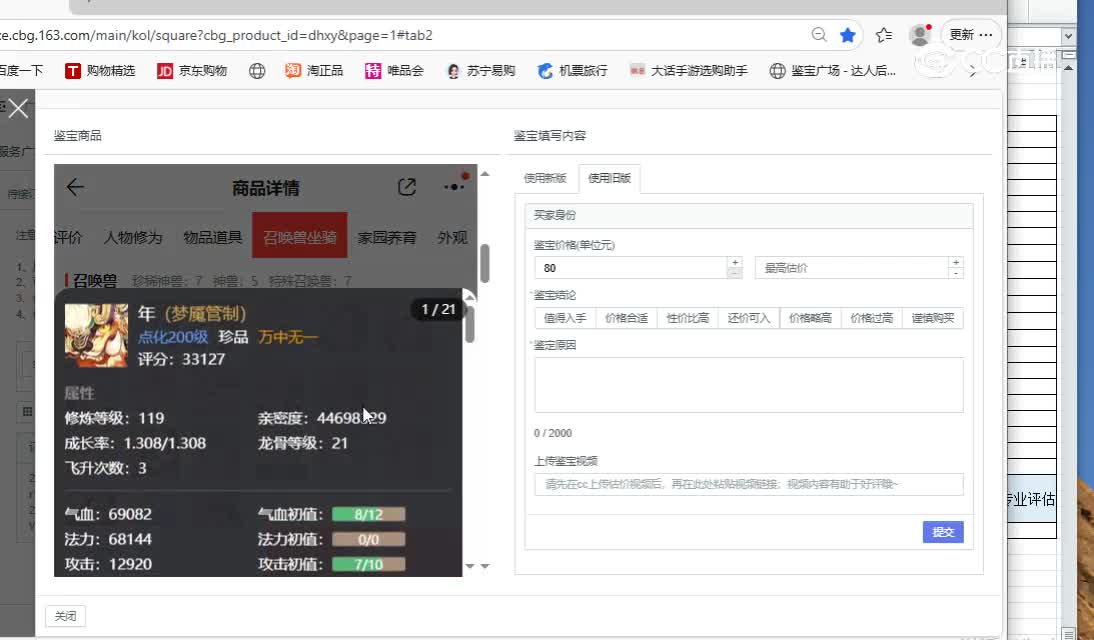
Task: Click the 鉴定原因 text area
Action: [x=749, y=385]
